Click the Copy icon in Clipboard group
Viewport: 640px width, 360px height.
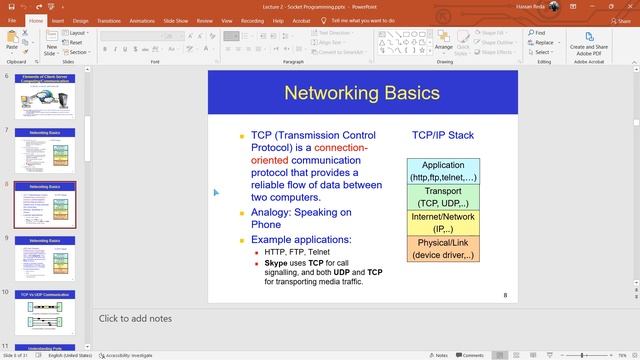(25, 42)
